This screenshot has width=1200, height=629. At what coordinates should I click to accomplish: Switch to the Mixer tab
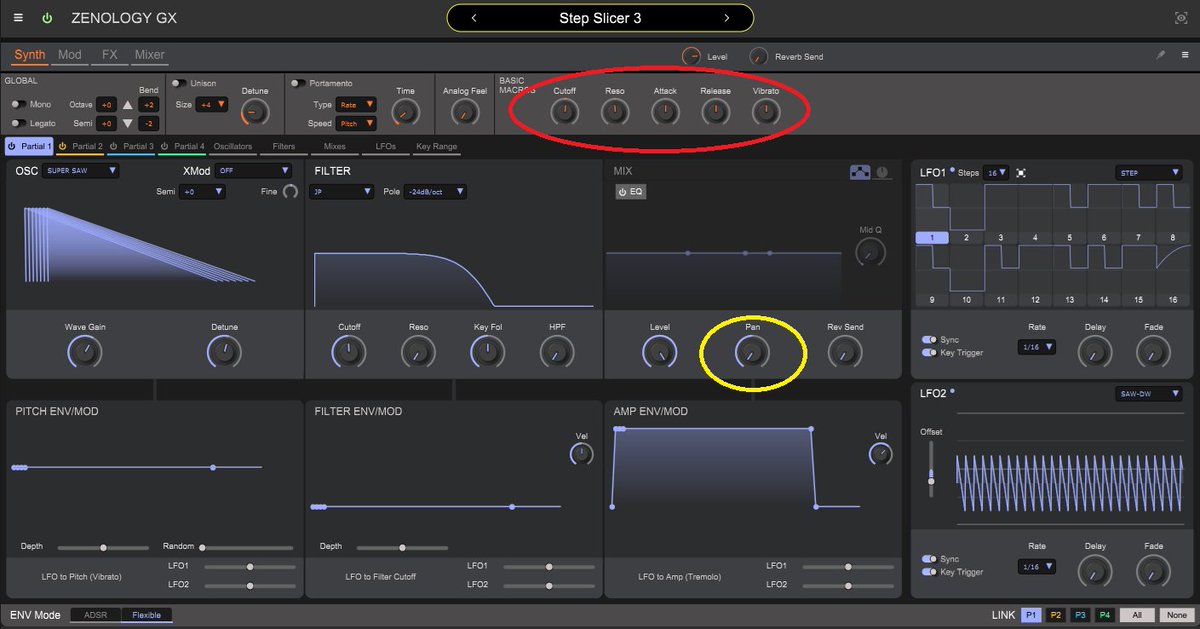(150, 55)
